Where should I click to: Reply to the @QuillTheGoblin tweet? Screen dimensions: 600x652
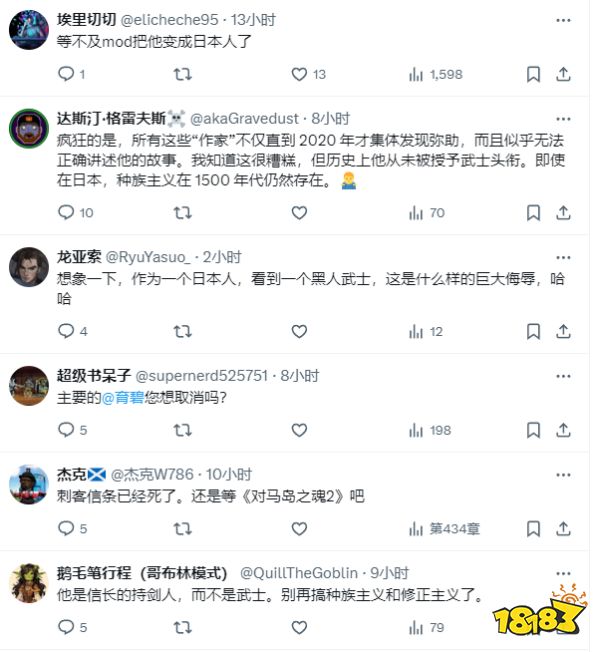coord(66,627)
